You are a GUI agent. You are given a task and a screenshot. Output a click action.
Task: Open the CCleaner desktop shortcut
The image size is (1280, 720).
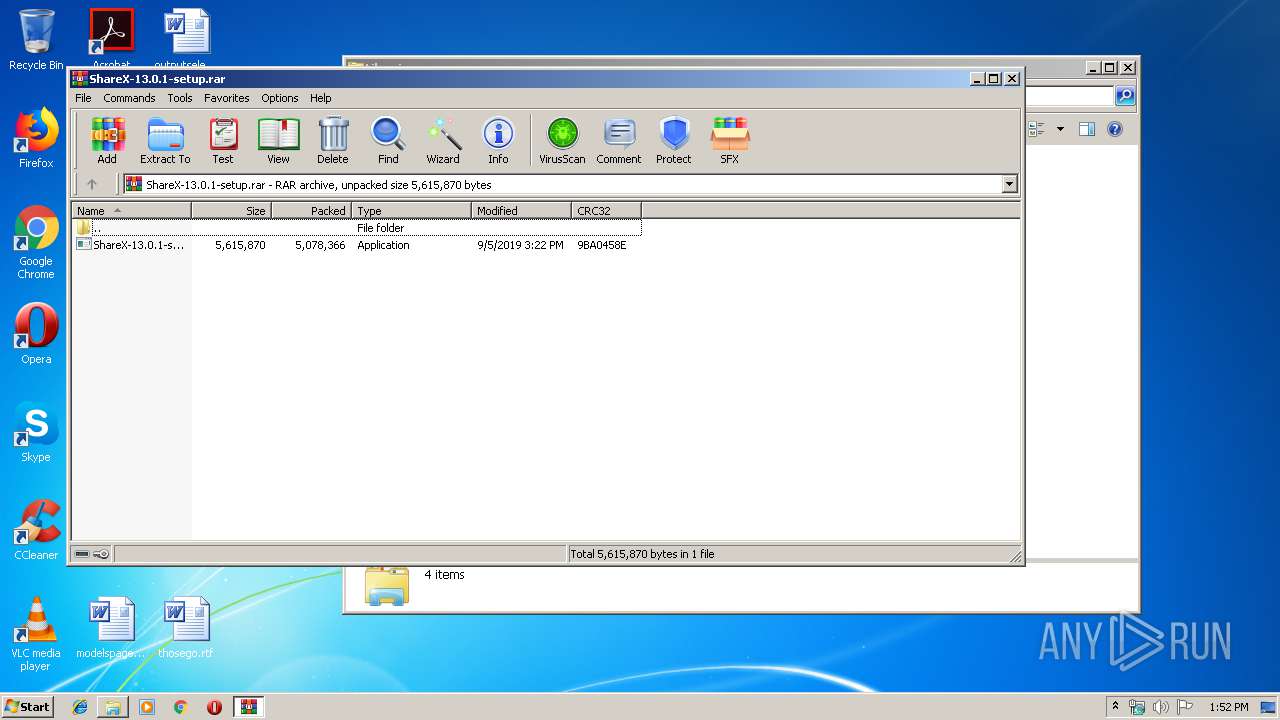(x=36, y=530)
